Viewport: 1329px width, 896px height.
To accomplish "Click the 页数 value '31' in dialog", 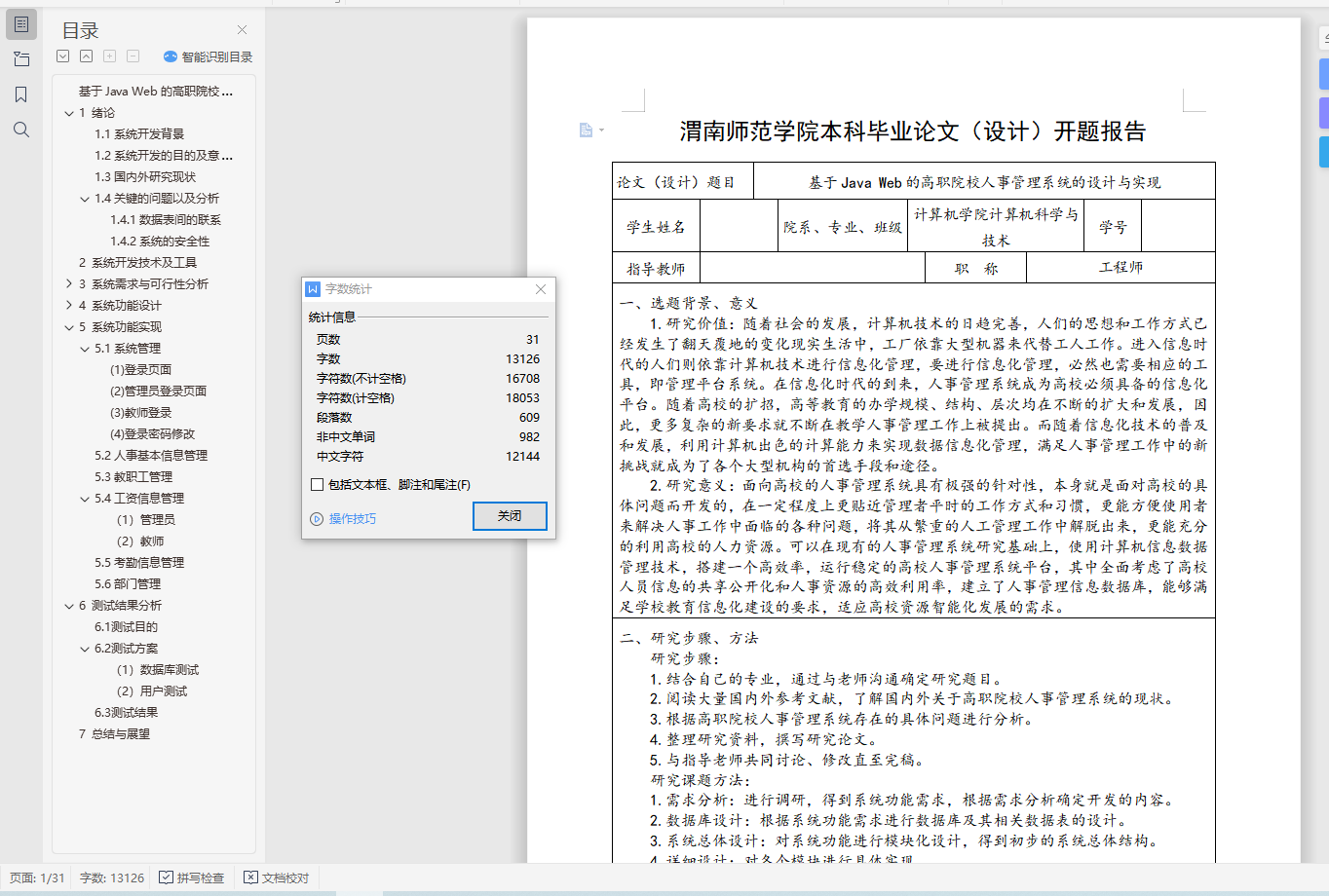I will tap(532, 340).
